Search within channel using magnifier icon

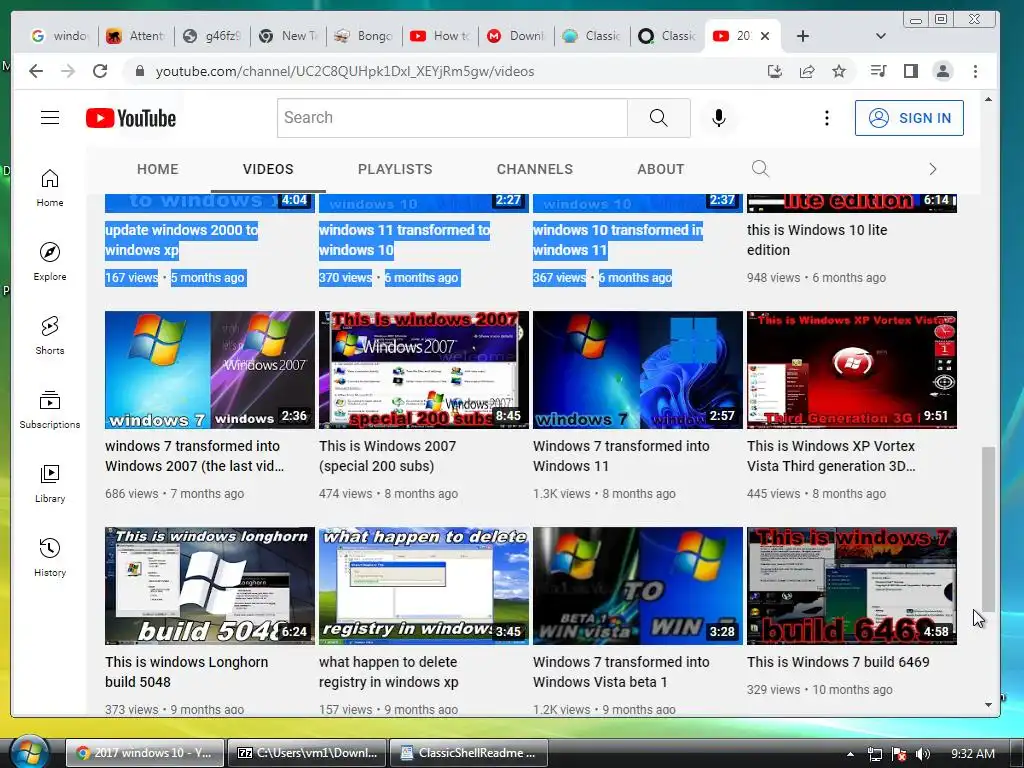coord(760,168)
